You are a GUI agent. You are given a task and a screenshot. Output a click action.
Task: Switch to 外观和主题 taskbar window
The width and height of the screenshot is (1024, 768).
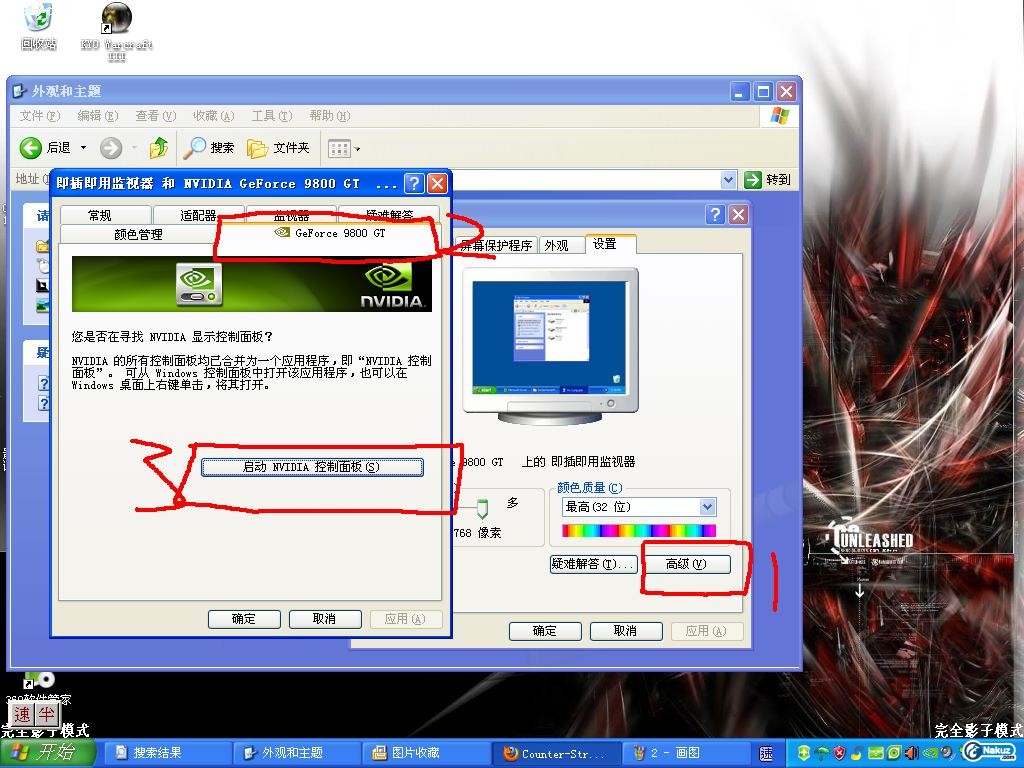pos(296,753)
